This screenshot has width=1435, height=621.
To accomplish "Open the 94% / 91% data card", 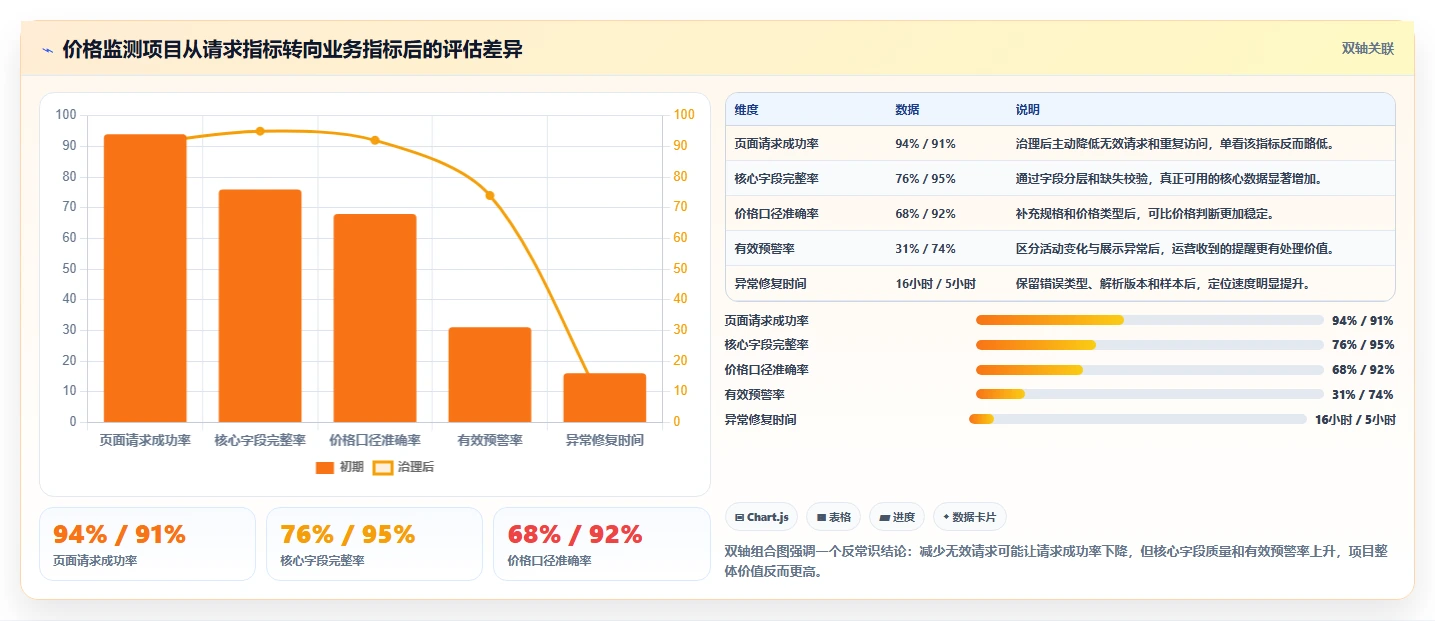I will coord(147,544).
